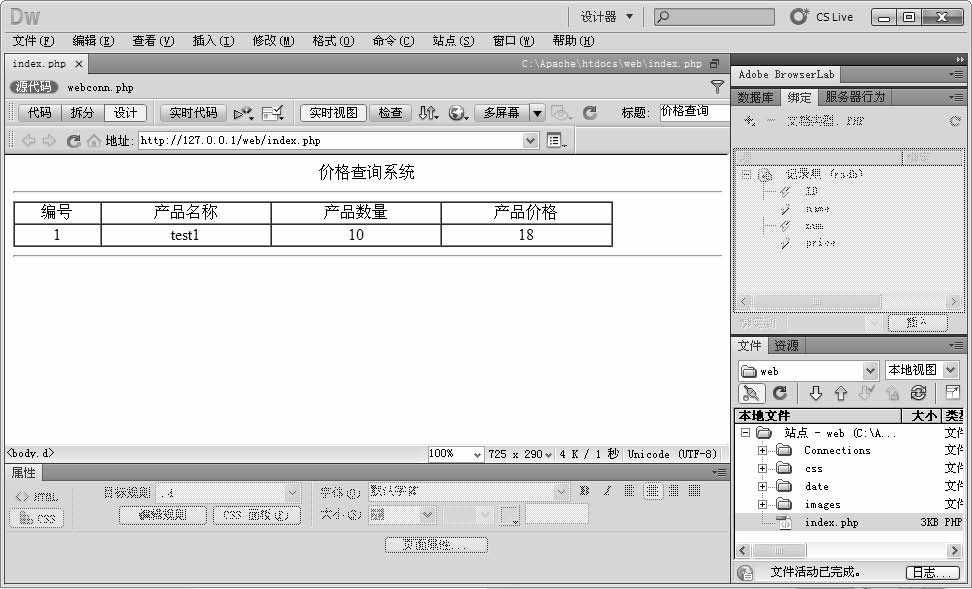972x589 pixels.
Task: Open the web site dropdown in Files
Action: click(870, 371)
